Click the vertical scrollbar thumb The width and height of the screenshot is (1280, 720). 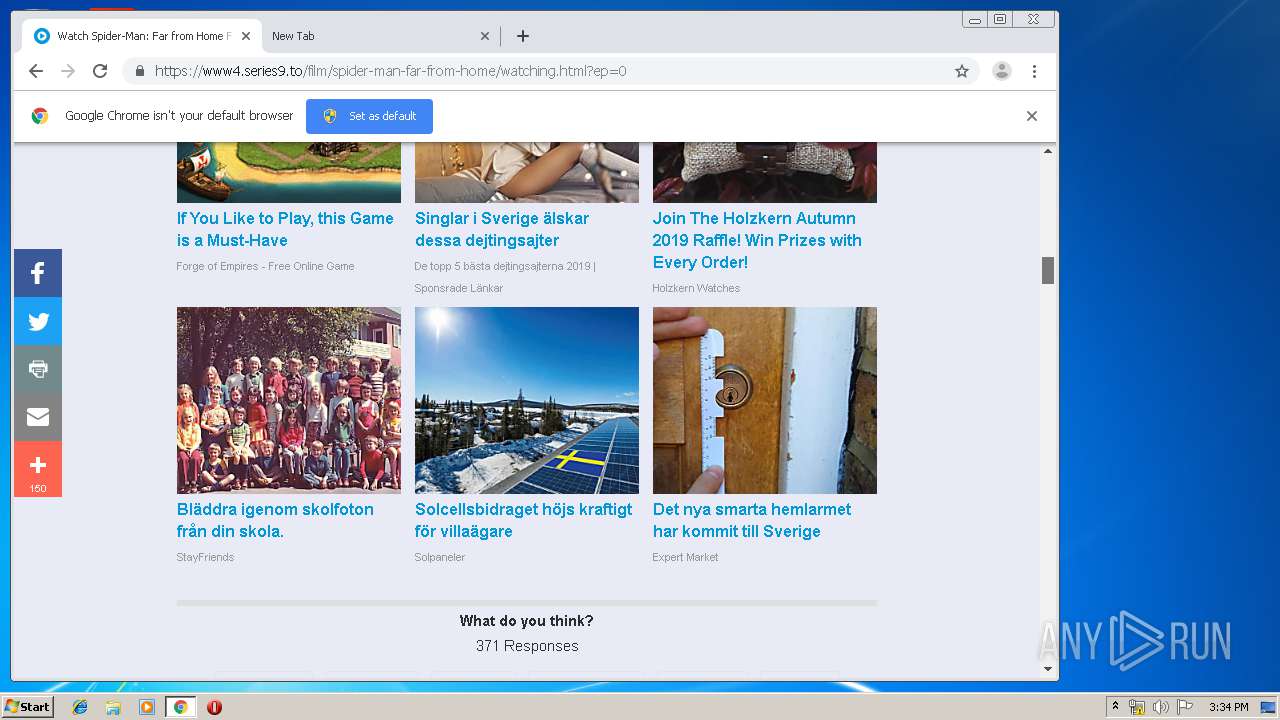[1048, 270]
